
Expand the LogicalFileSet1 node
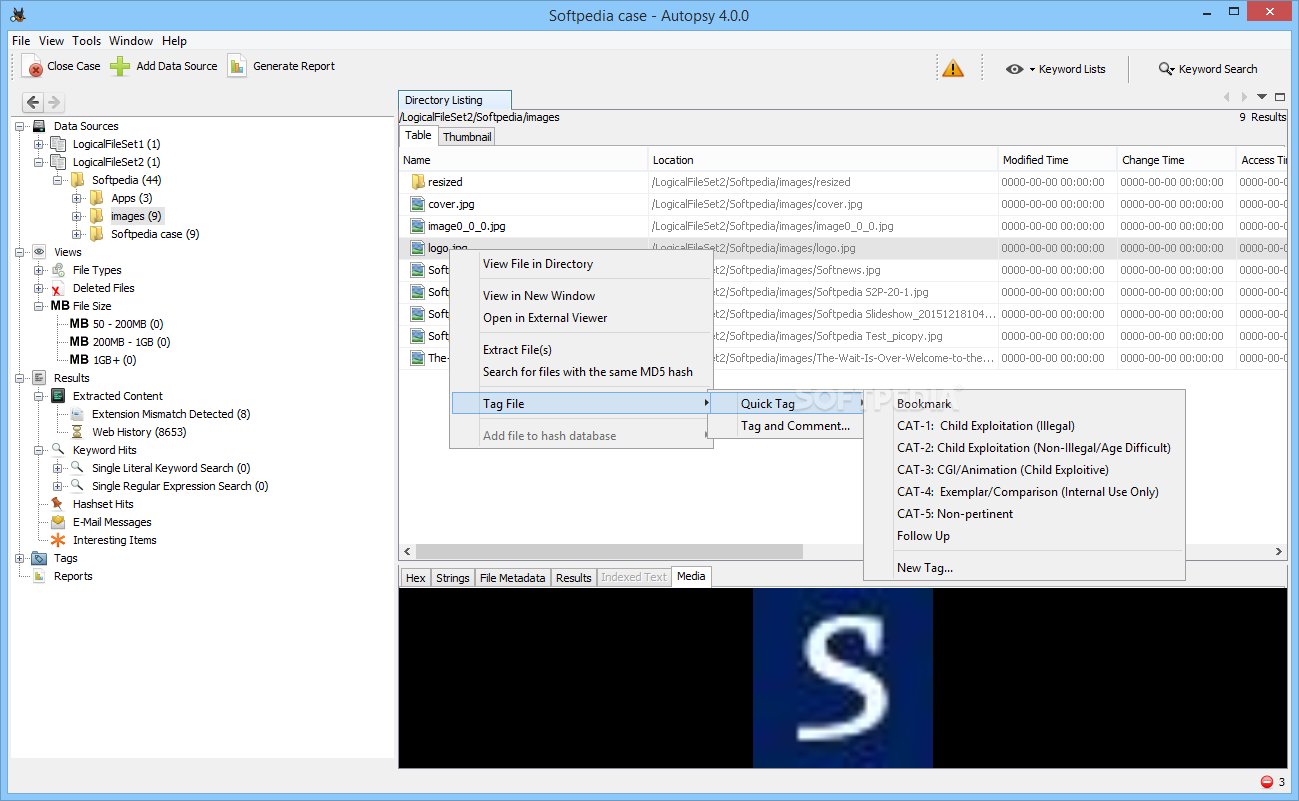coord(39,144)
